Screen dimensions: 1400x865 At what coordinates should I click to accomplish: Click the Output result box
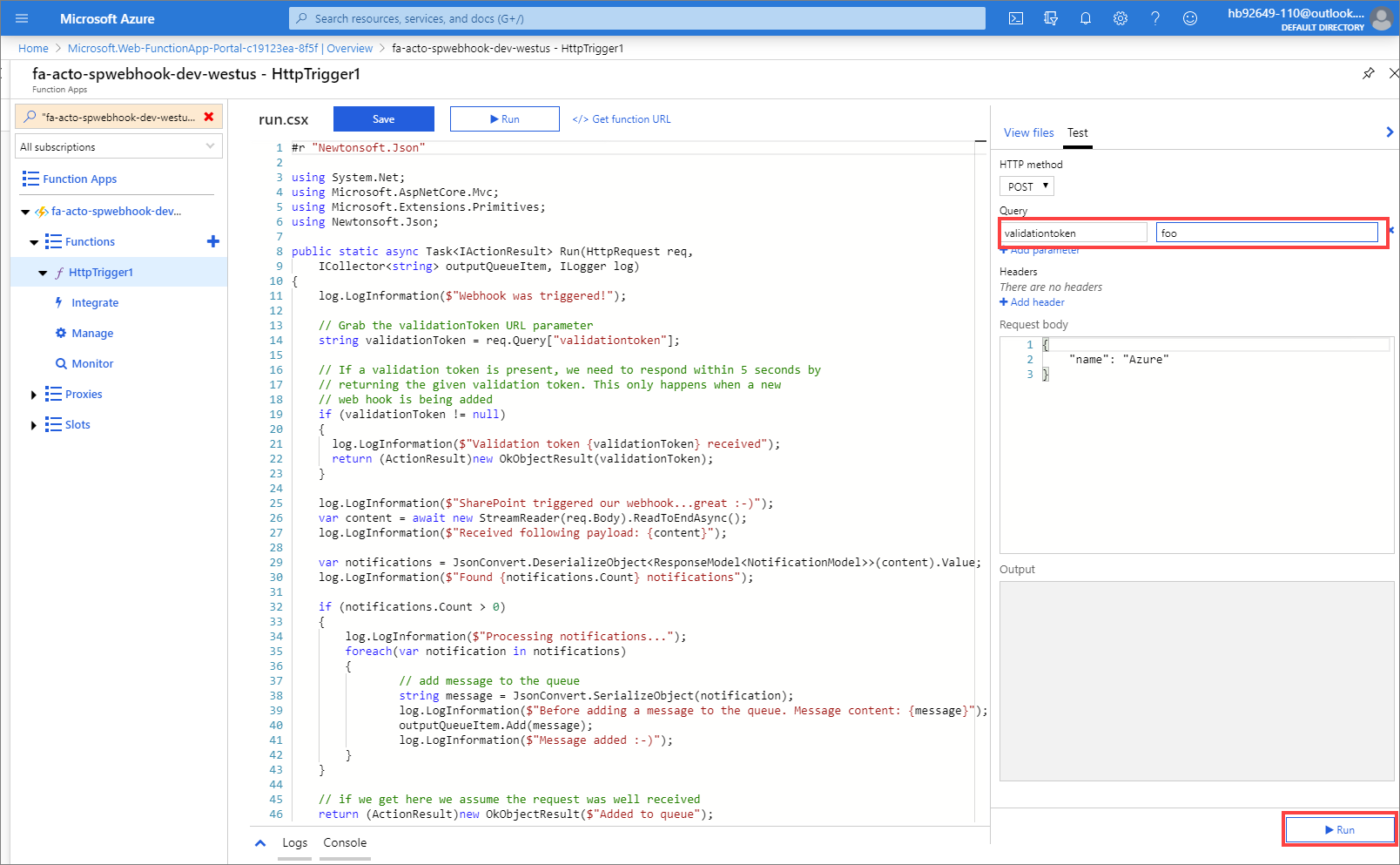(1196, 681)
